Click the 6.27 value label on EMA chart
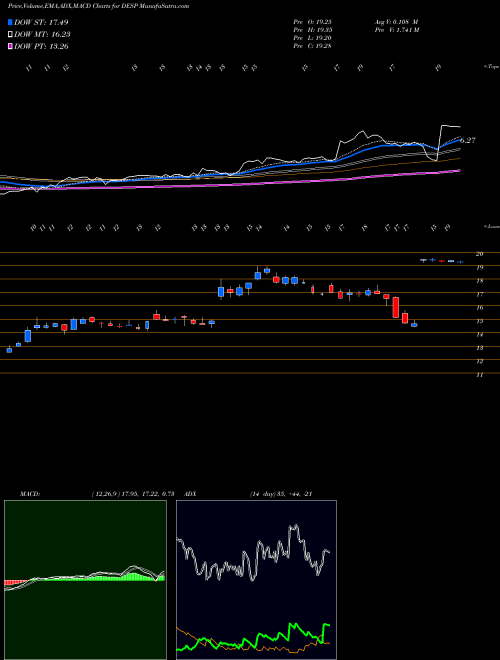500x660 pixels. click(468, 141)
